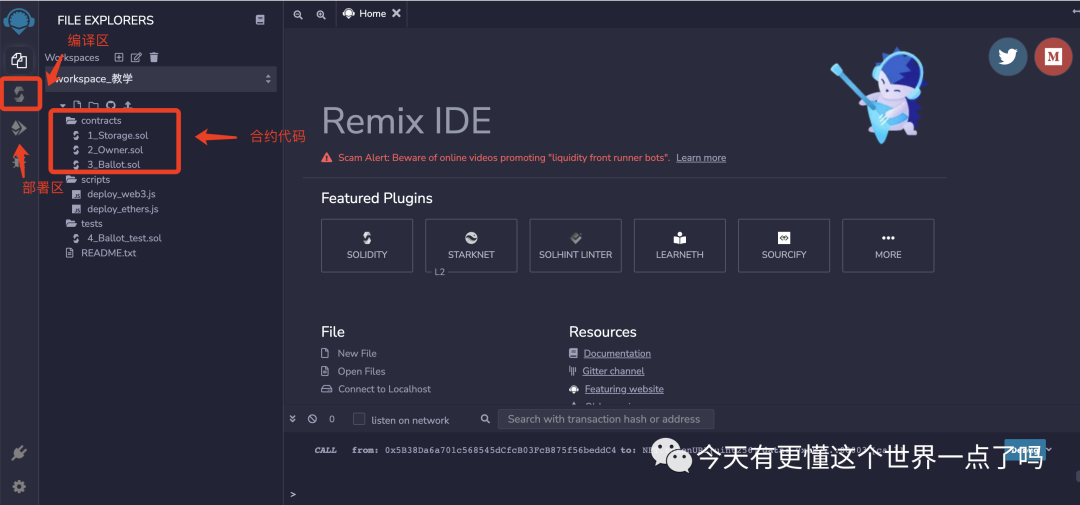Open 4_Ballot_test.sol file

117,238
